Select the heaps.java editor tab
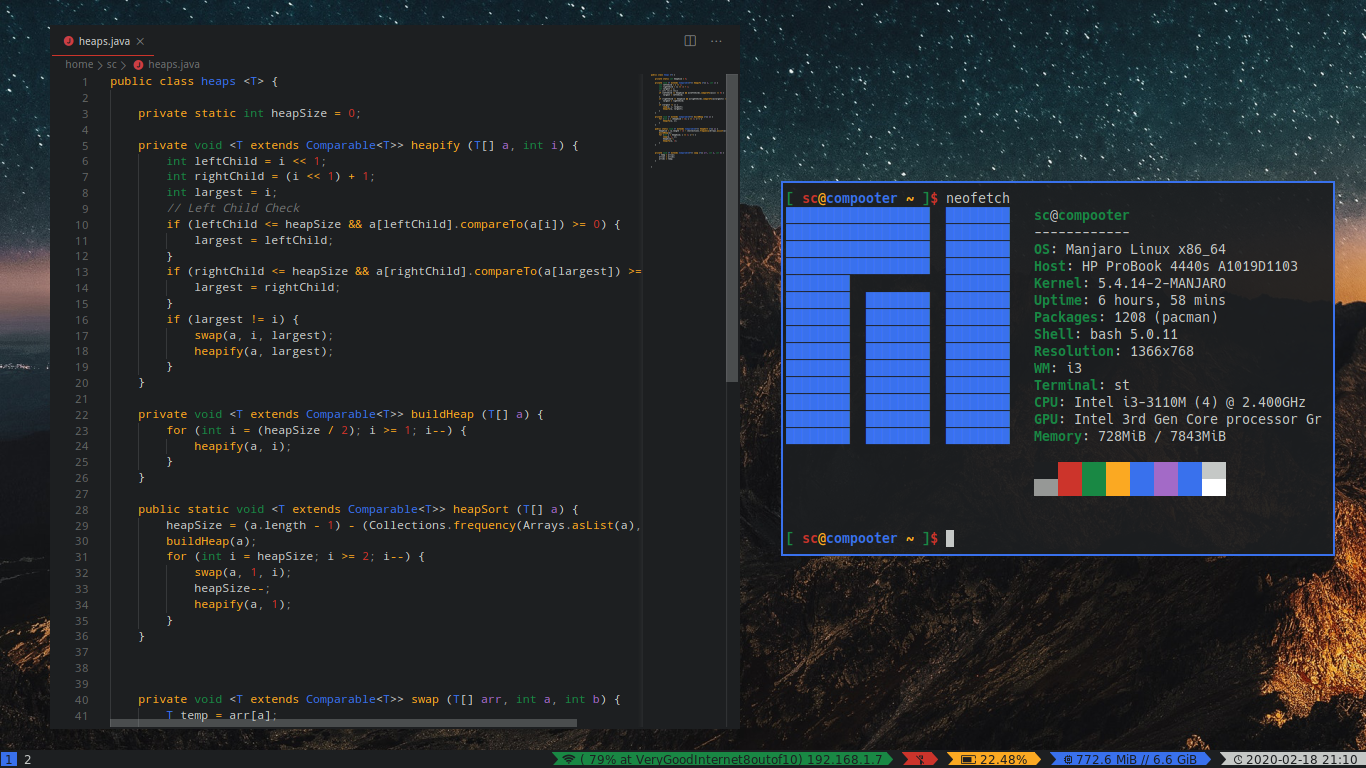The width and height of the screenshot is (1366, 768). click(104, 41)
